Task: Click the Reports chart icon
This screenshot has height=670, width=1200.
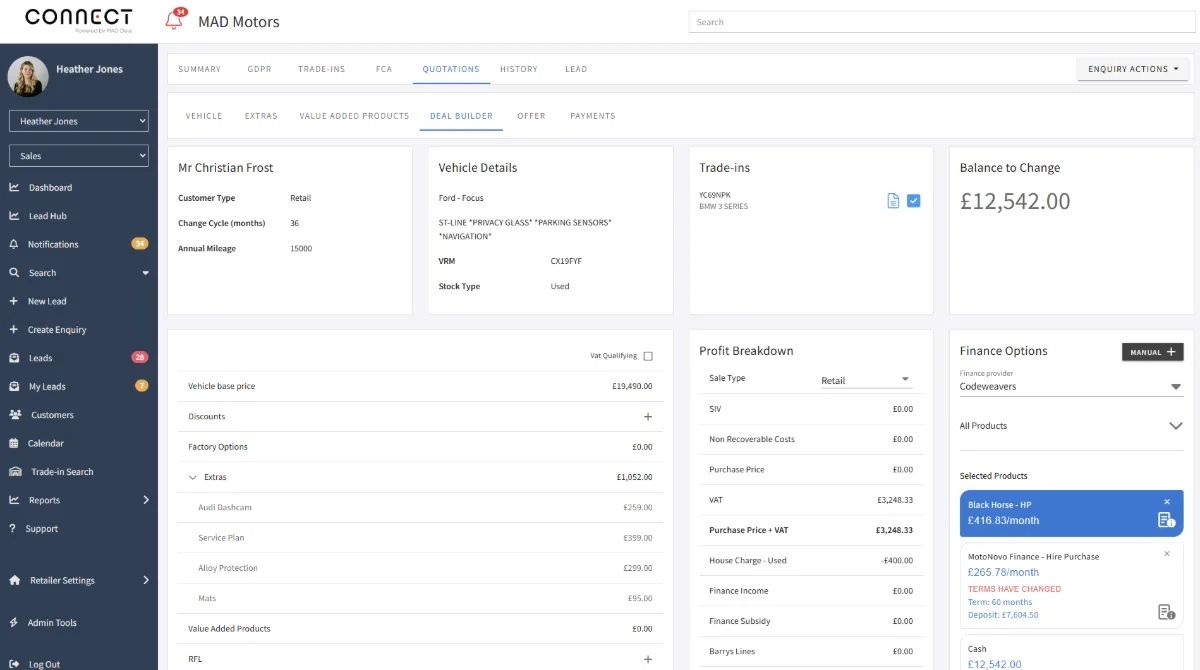Action: click(x=14, y=500)
